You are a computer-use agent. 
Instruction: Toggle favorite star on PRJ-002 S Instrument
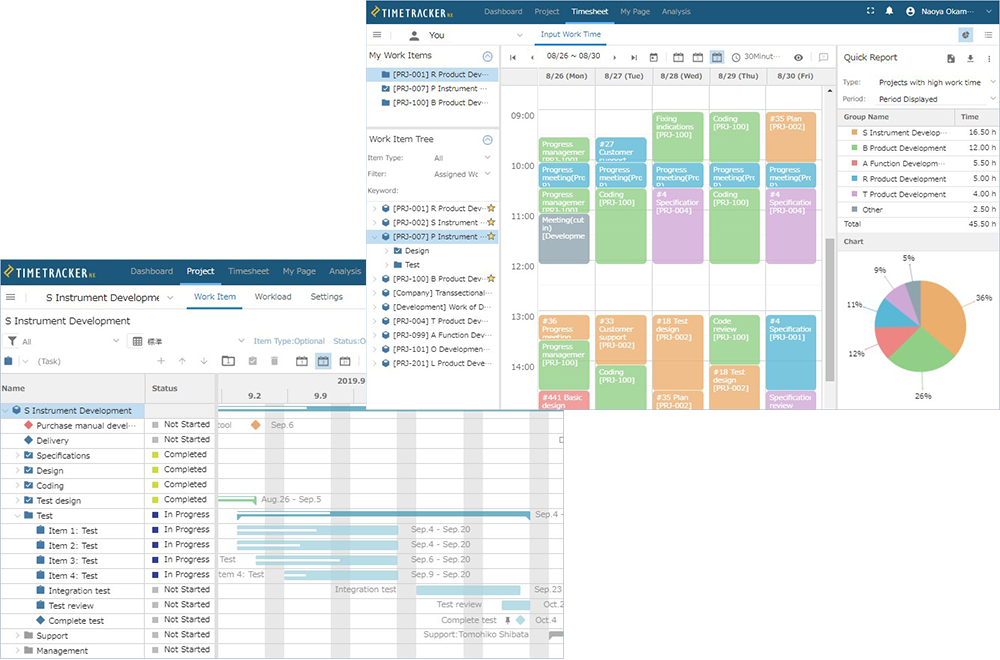click(x=490, y=222)
